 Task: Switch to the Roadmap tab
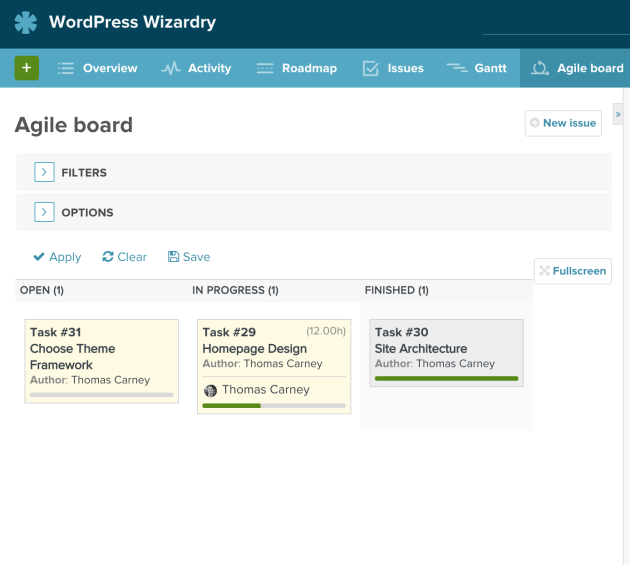pyautogui.click(x=297, y=68)
